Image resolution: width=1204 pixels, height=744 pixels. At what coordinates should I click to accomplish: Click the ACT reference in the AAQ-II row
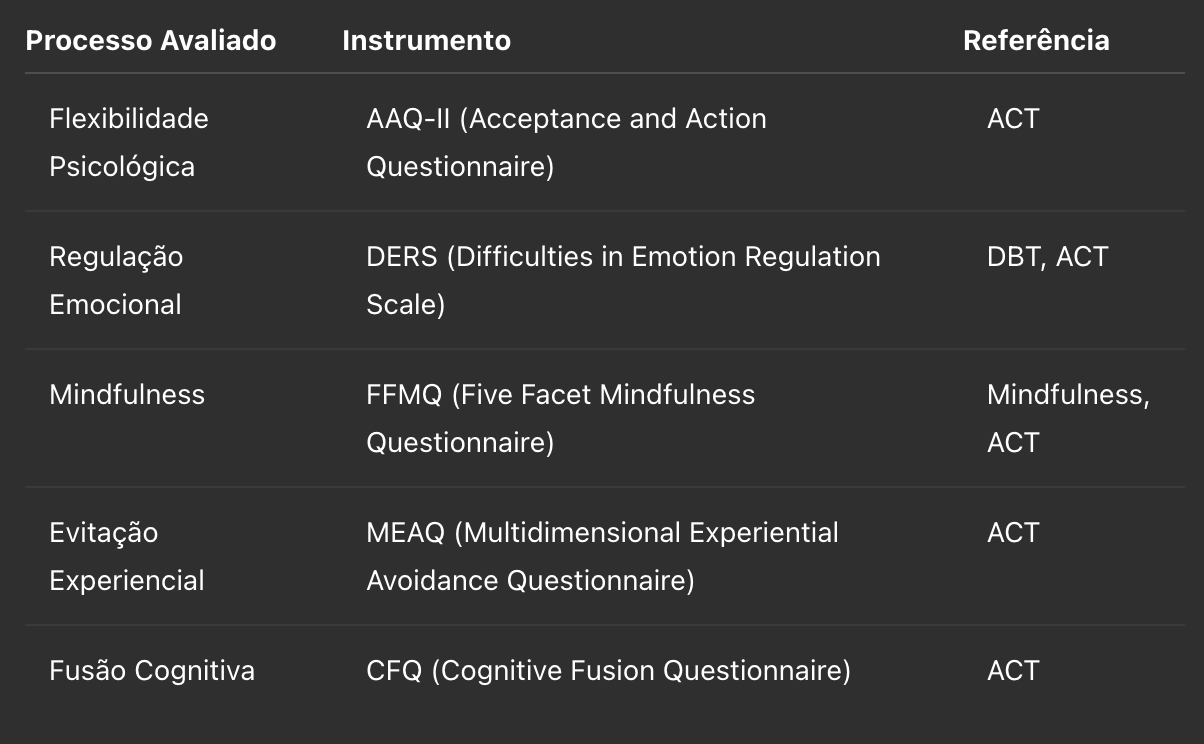tap(1013, 119)
